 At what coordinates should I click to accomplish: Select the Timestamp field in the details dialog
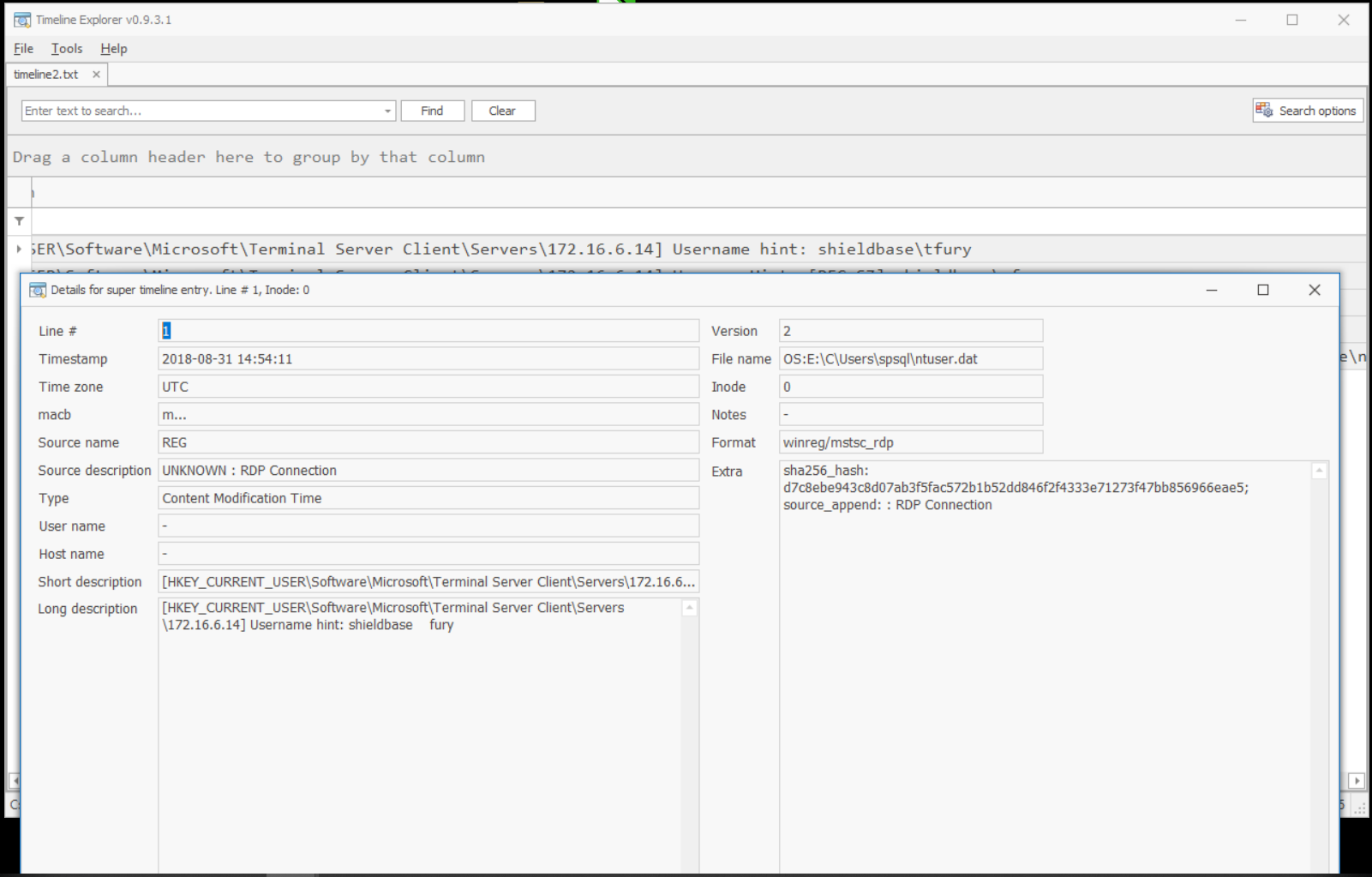(x=343, y=358)
